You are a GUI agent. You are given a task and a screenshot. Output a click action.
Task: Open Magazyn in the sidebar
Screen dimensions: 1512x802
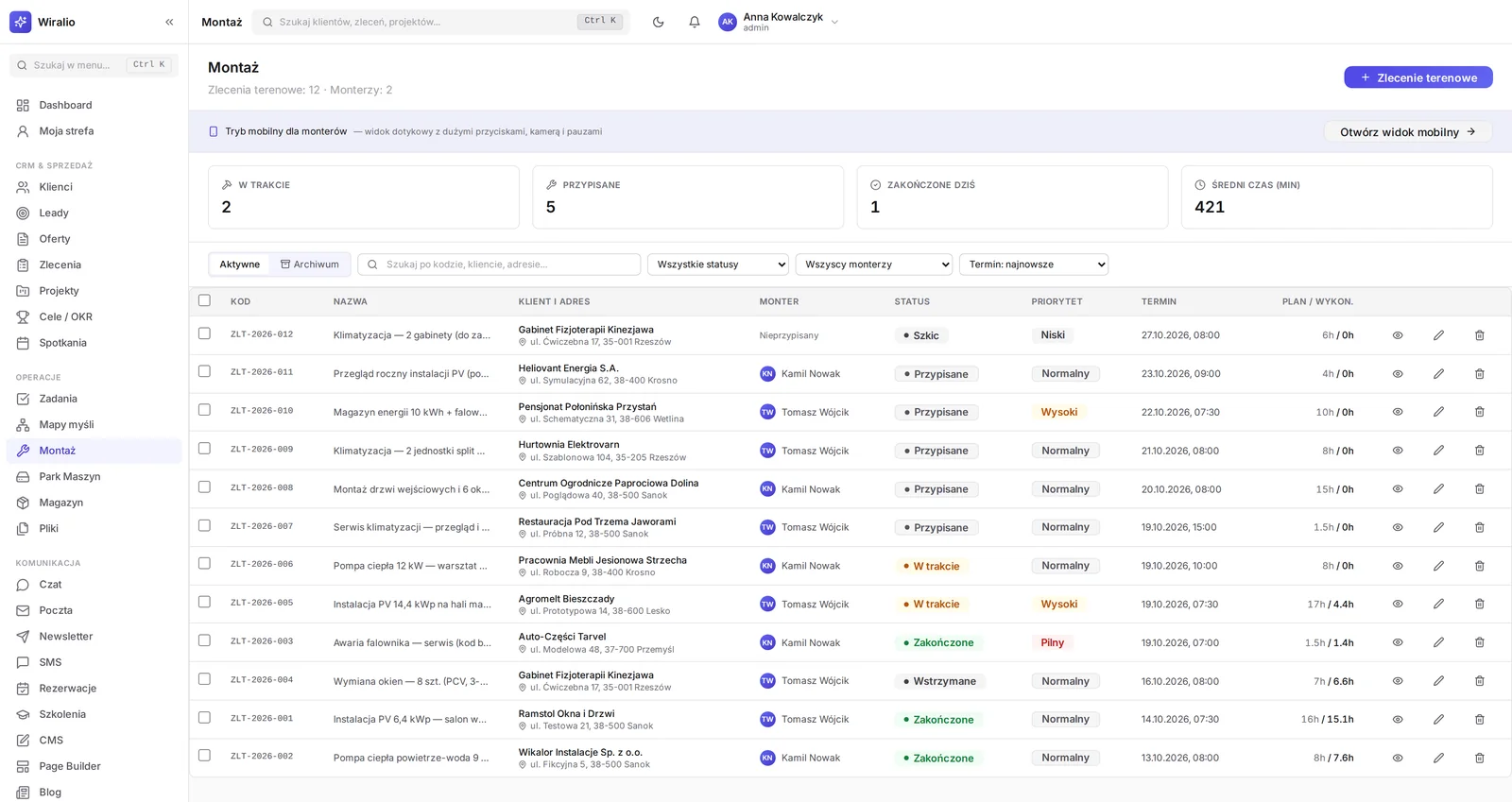click(x=94, y=503)
